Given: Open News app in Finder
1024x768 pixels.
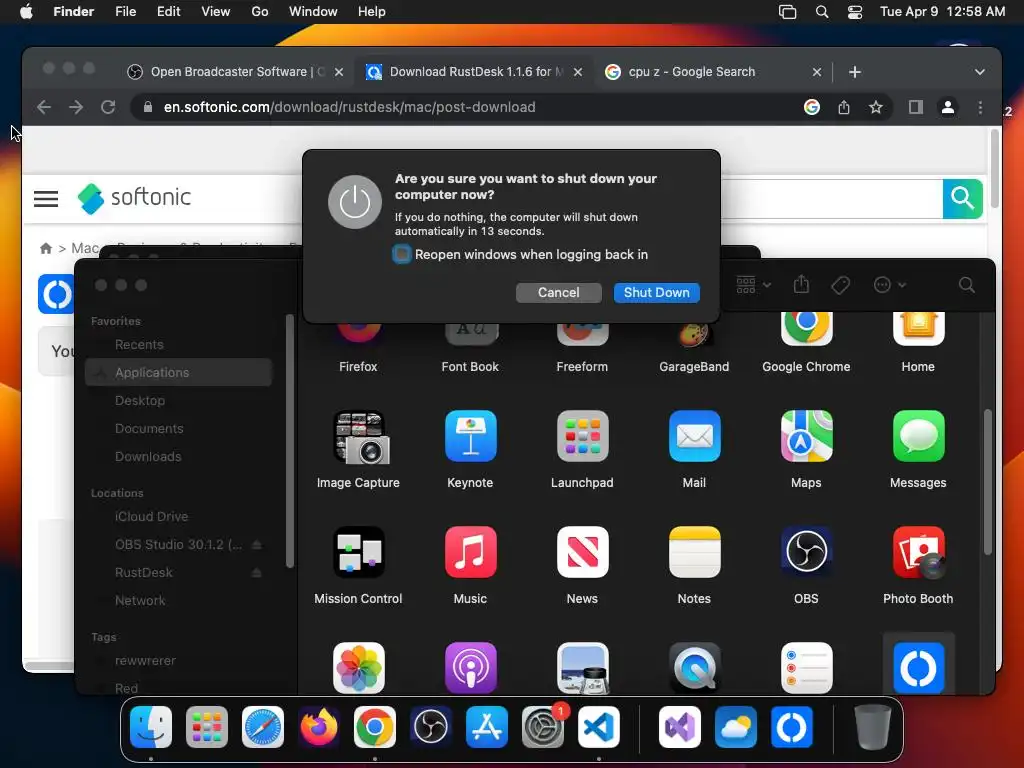Looking at the screenshot, I should click(582, 552).
